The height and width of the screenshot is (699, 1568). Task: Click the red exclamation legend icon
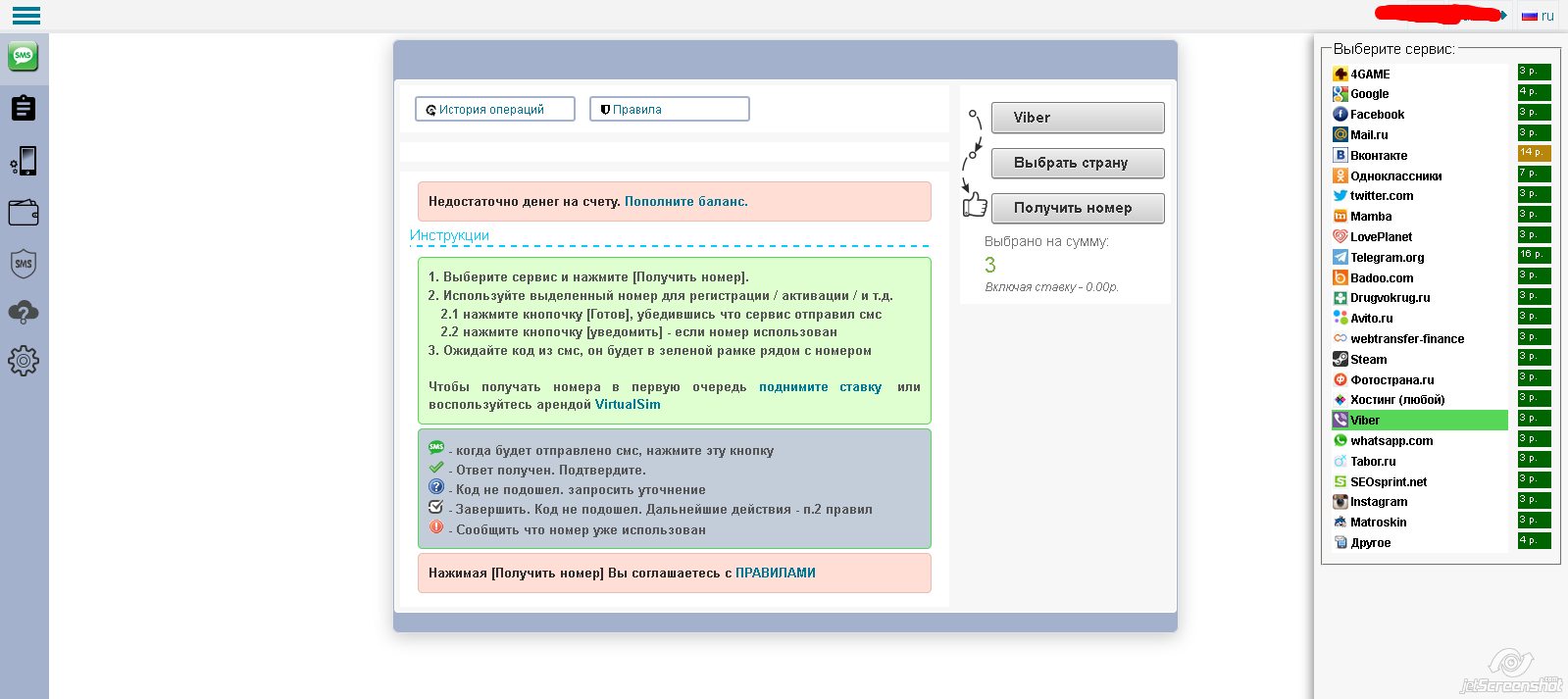(x=436, y=526)
